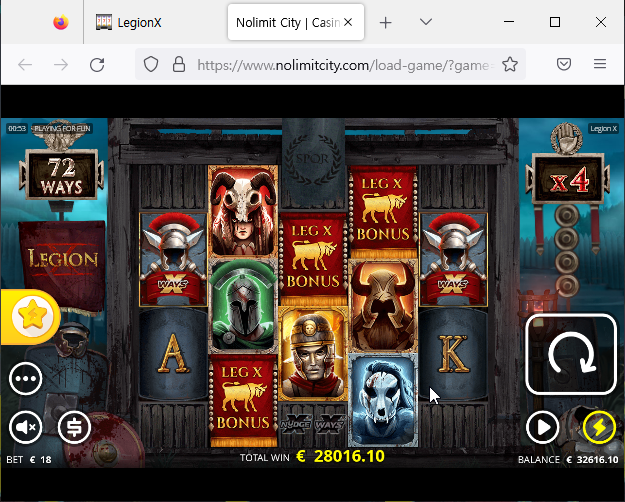Go forward to next page
This screenshot has height=502, width=625.
coord(61,64)
